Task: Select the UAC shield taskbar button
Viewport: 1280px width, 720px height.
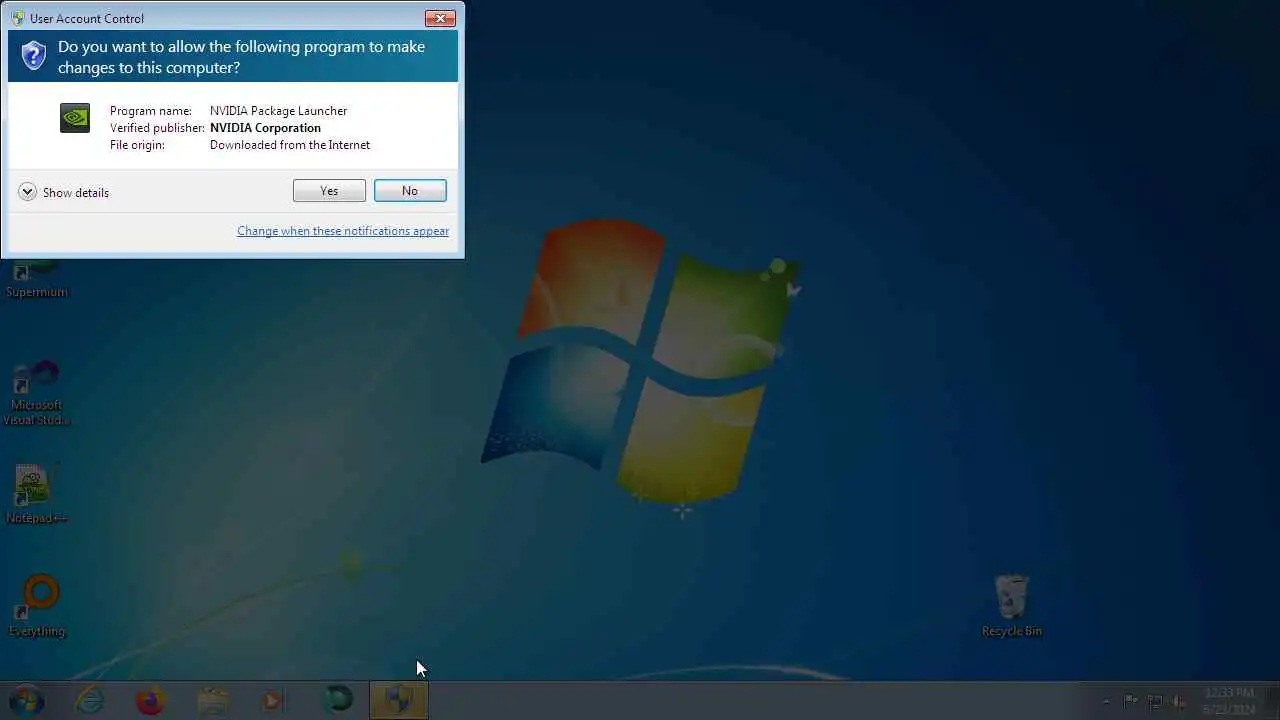Action: [x=399, y=700]
